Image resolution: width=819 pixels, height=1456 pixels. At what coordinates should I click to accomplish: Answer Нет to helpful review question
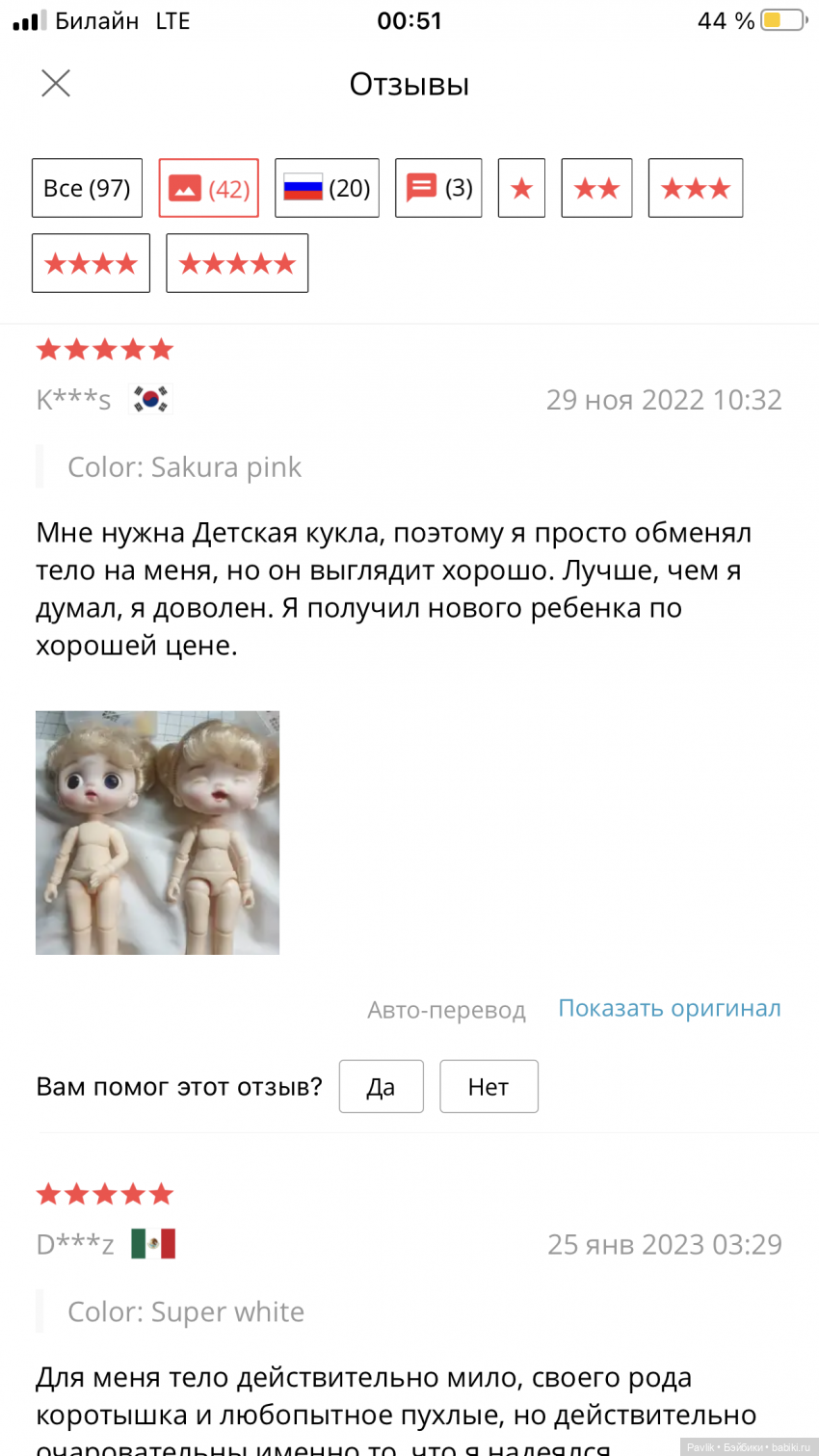pos(489,1087)
